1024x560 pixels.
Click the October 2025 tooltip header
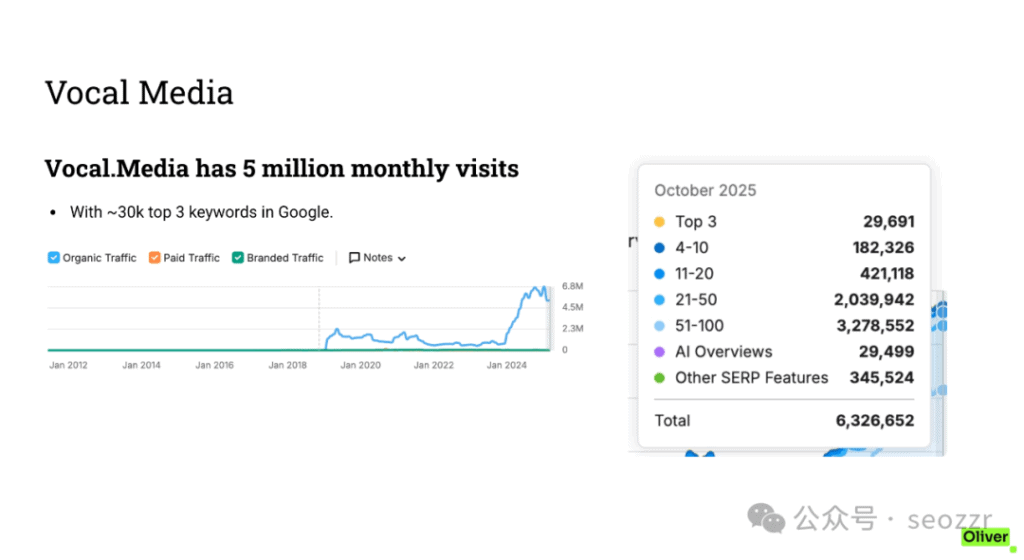[705, 190]
